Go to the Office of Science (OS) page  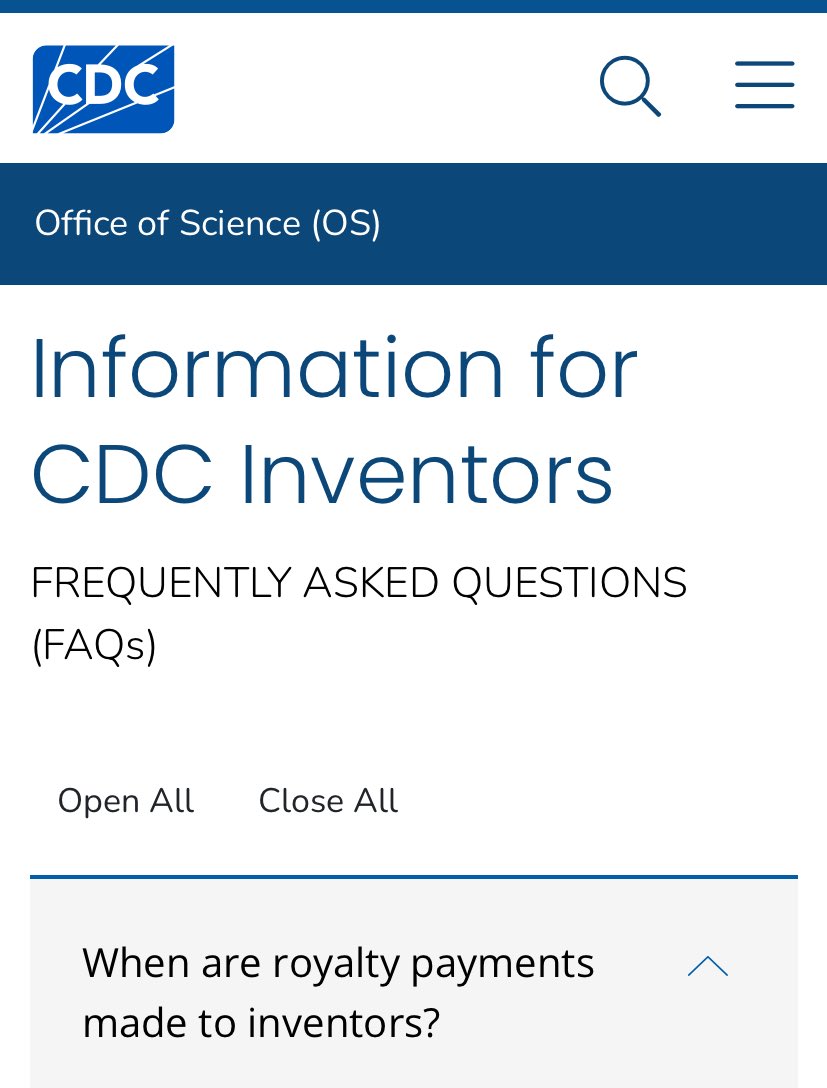[208, 223]
